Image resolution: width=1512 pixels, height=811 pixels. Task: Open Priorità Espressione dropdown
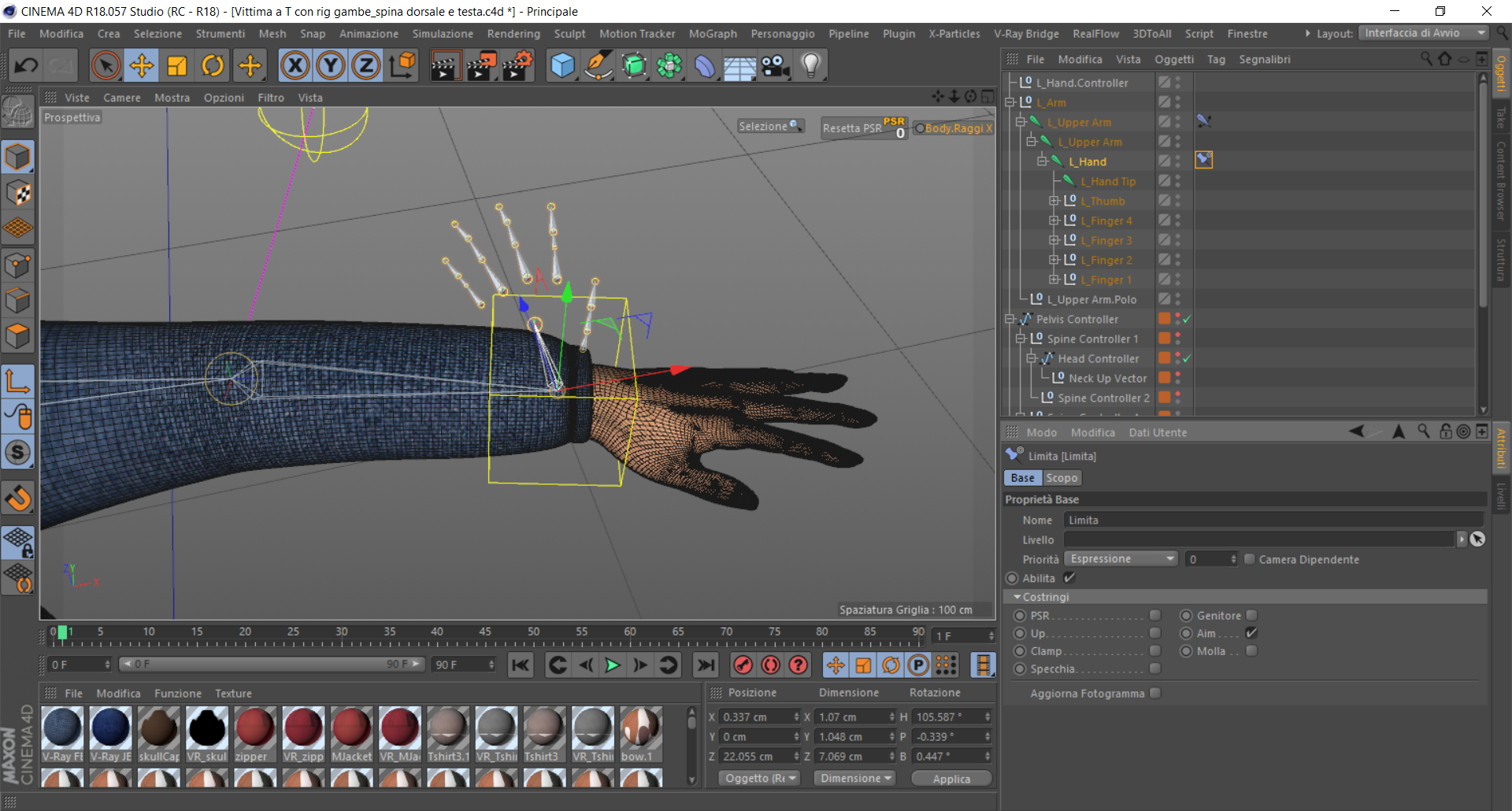1121,559
